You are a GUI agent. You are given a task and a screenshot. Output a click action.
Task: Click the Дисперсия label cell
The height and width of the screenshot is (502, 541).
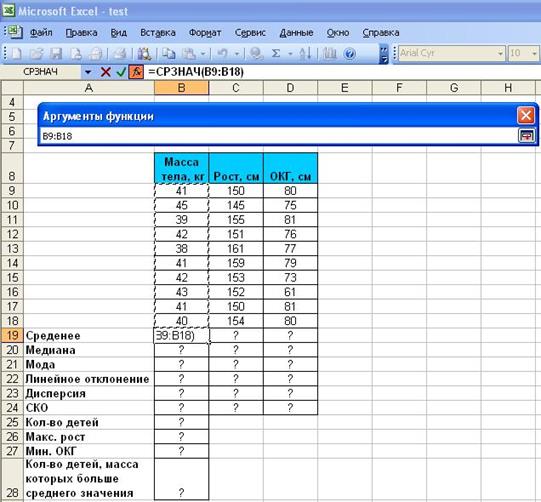(89, 394)
